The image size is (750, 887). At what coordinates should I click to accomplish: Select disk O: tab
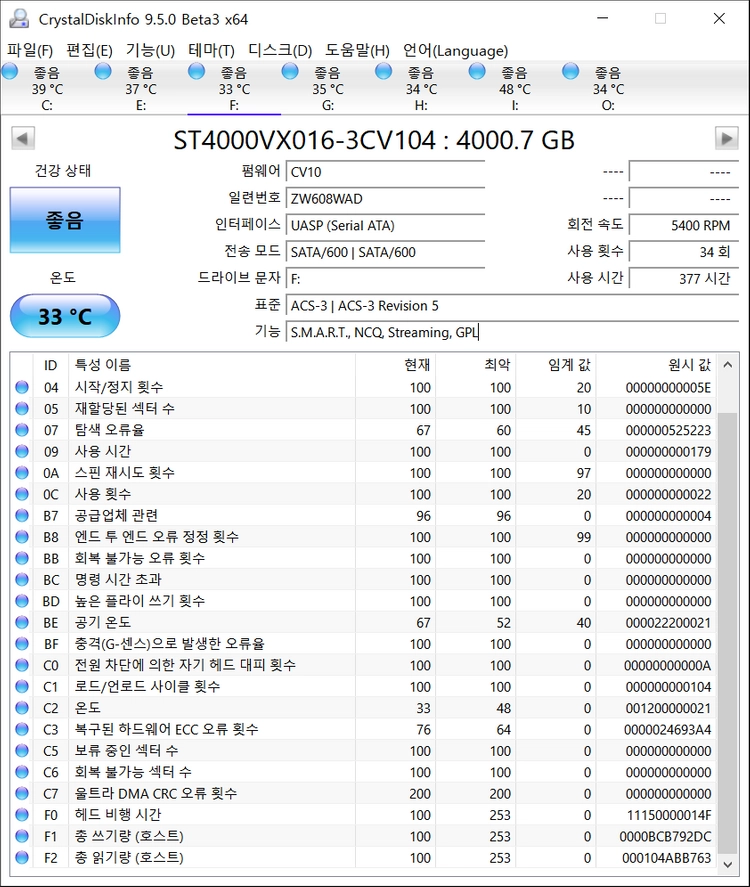608,88
